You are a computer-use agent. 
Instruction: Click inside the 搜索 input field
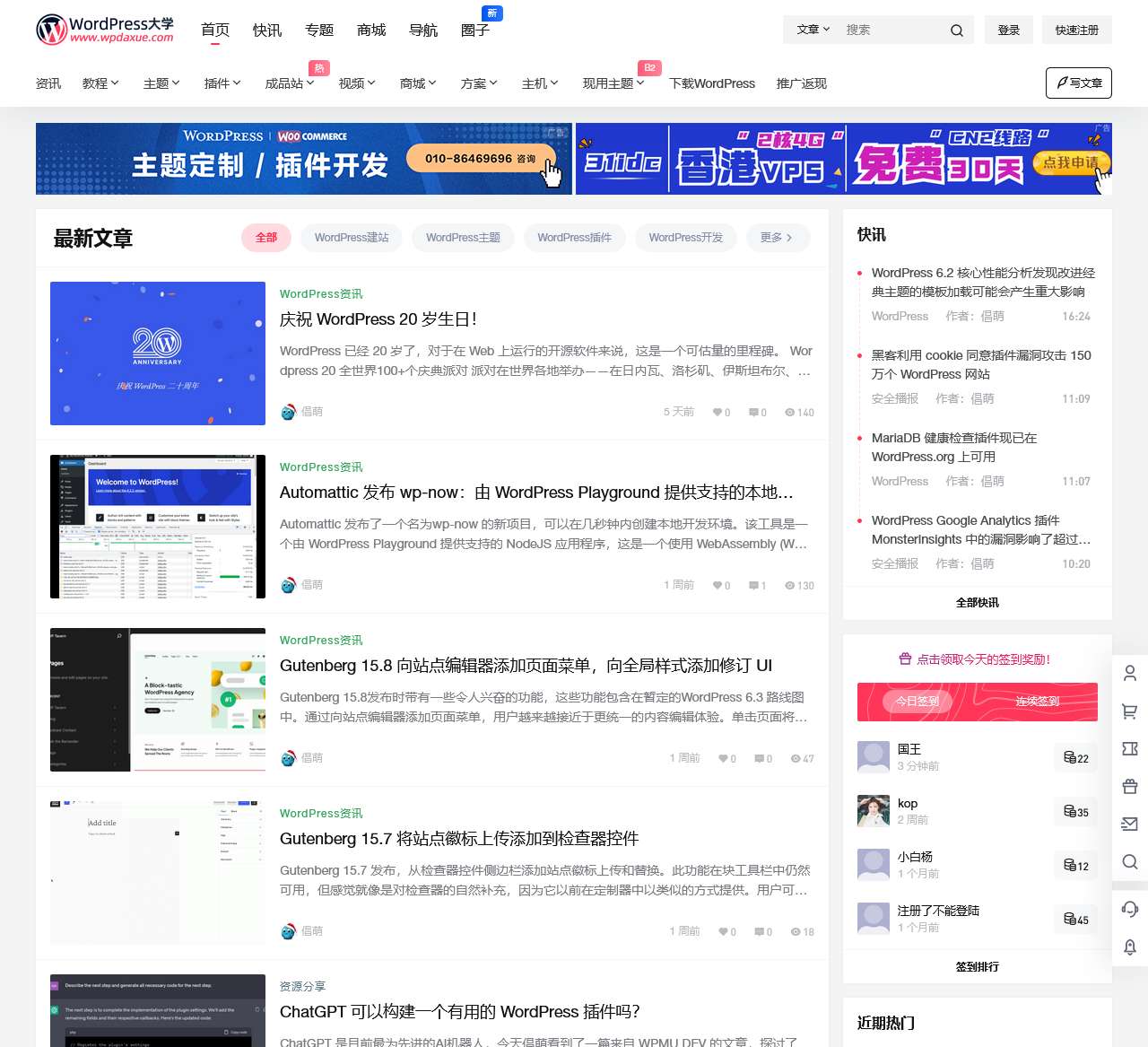pyautogui.click(x=892, y=30)
